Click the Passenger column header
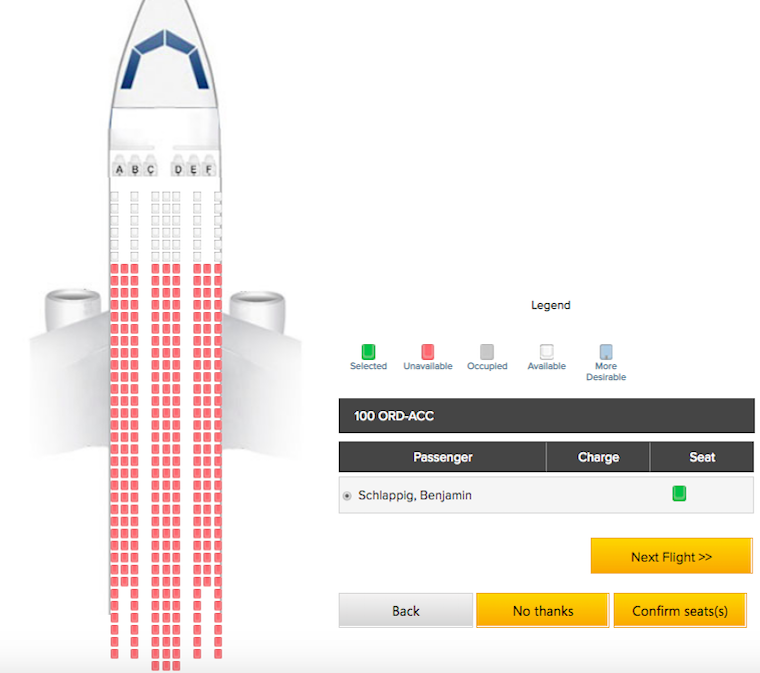Viewport: 760px width, 673px height. 443,456
